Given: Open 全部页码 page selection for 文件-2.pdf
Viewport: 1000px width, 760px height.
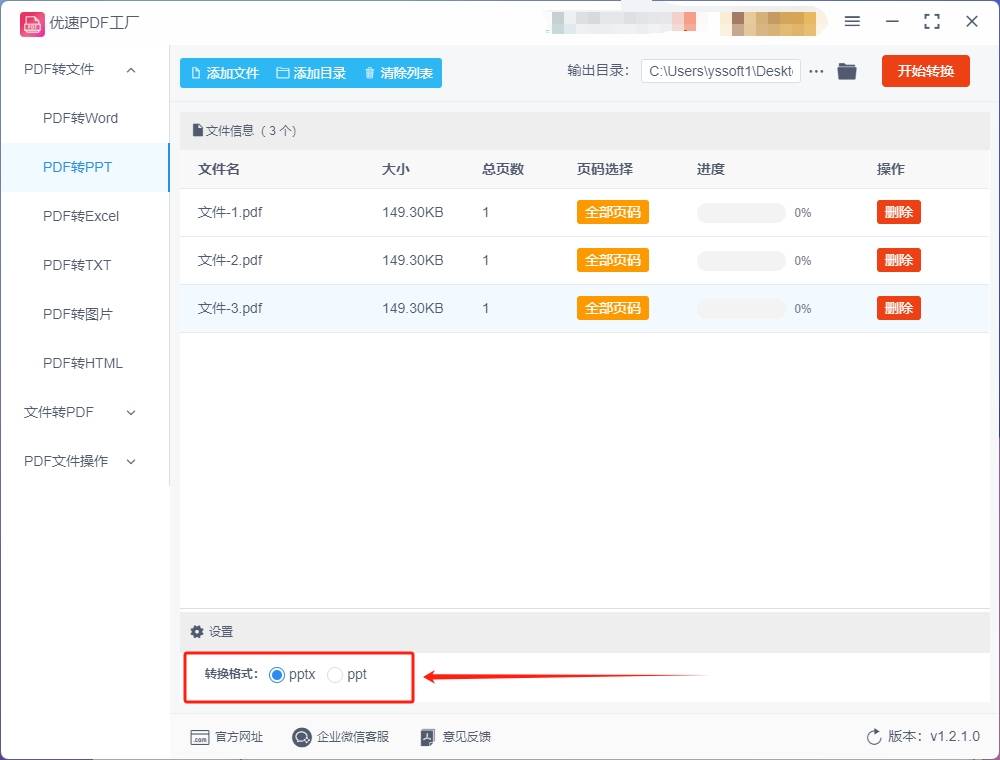Looking at the screenshot, I should 612,260.
